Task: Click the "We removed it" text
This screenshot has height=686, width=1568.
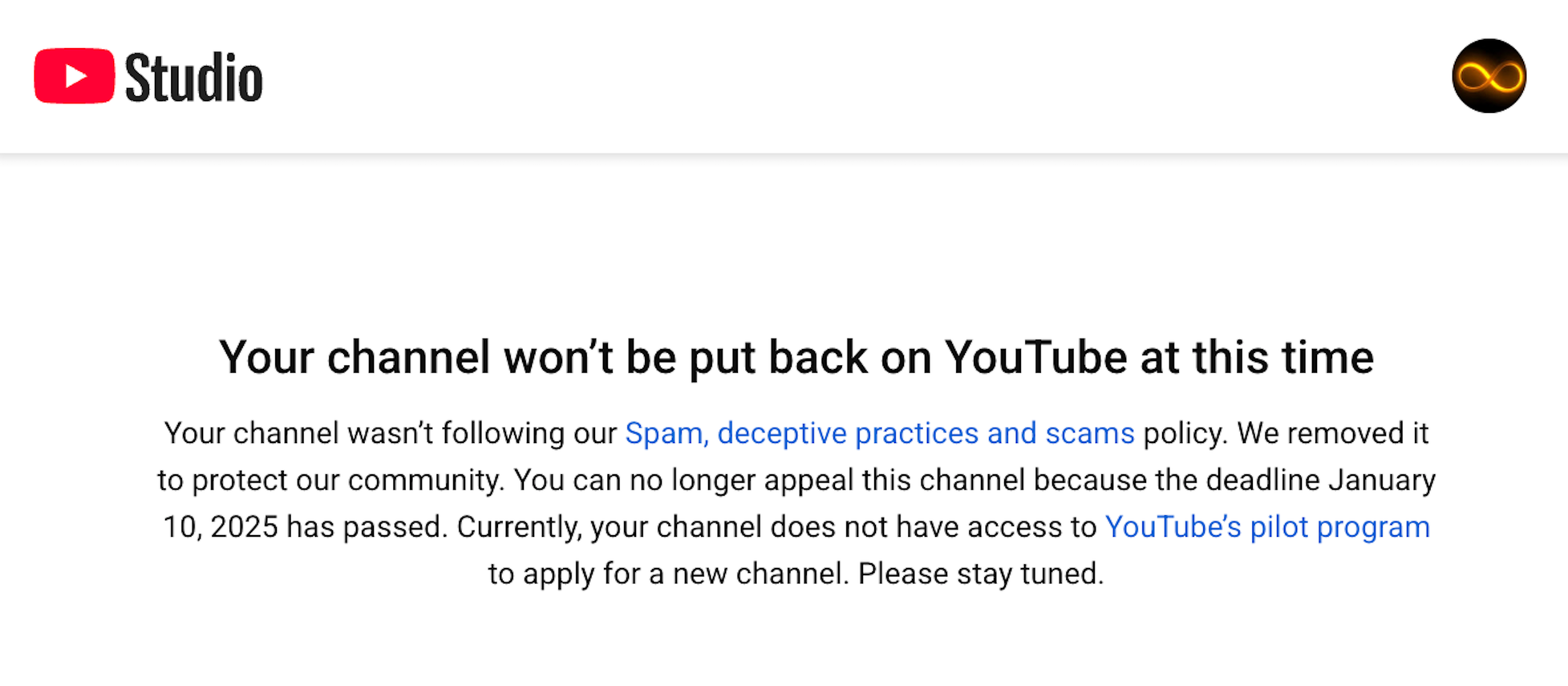Action: point(1332,433)
